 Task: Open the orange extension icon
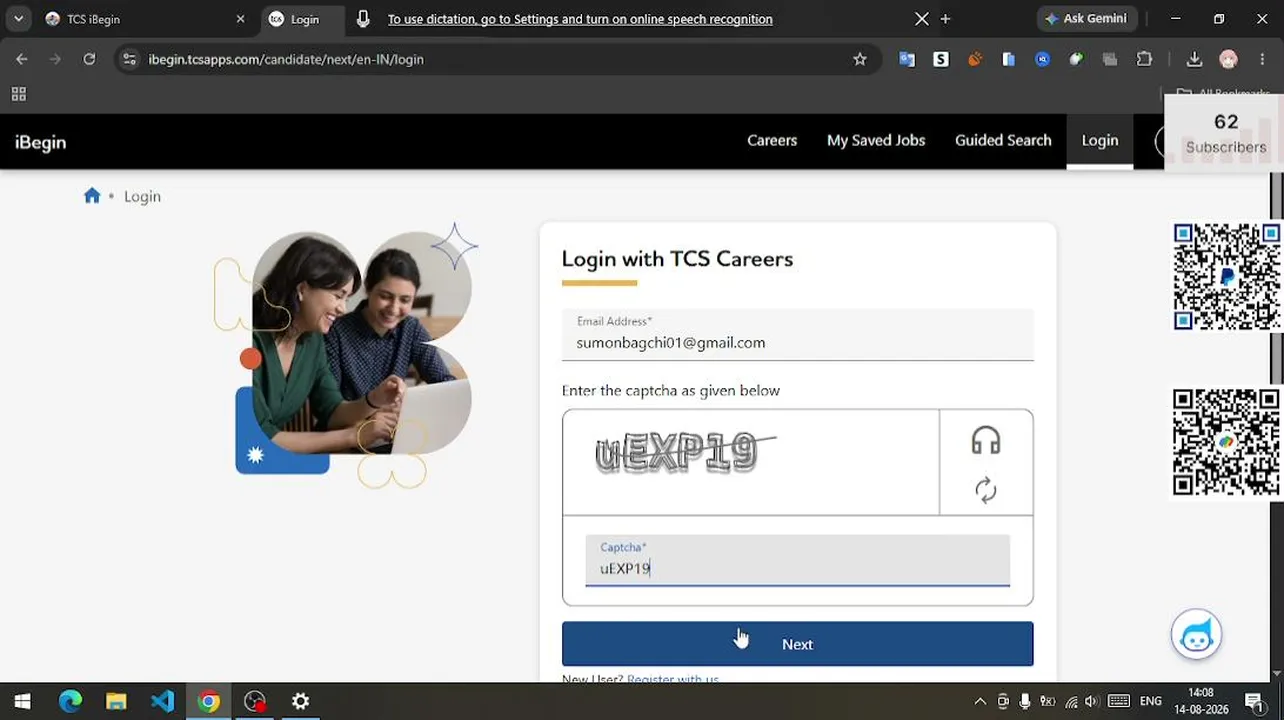975,59
